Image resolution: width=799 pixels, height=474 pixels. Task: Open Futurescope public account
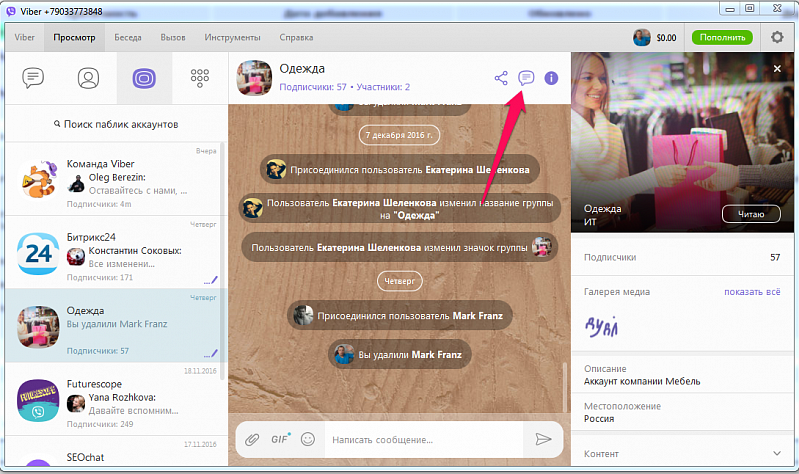(x=112, y=399)
